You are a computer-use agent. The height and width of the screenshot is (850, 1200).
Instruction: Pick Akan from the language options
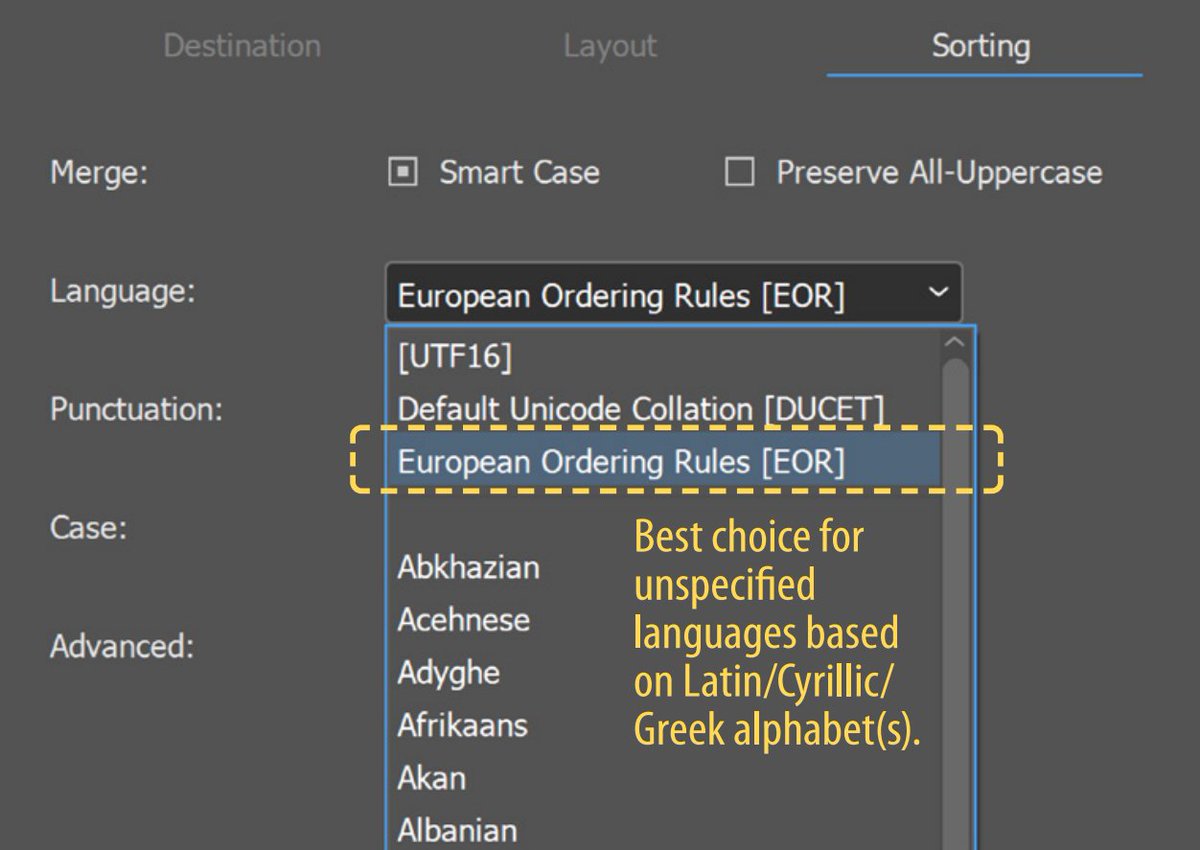point(431,778)
